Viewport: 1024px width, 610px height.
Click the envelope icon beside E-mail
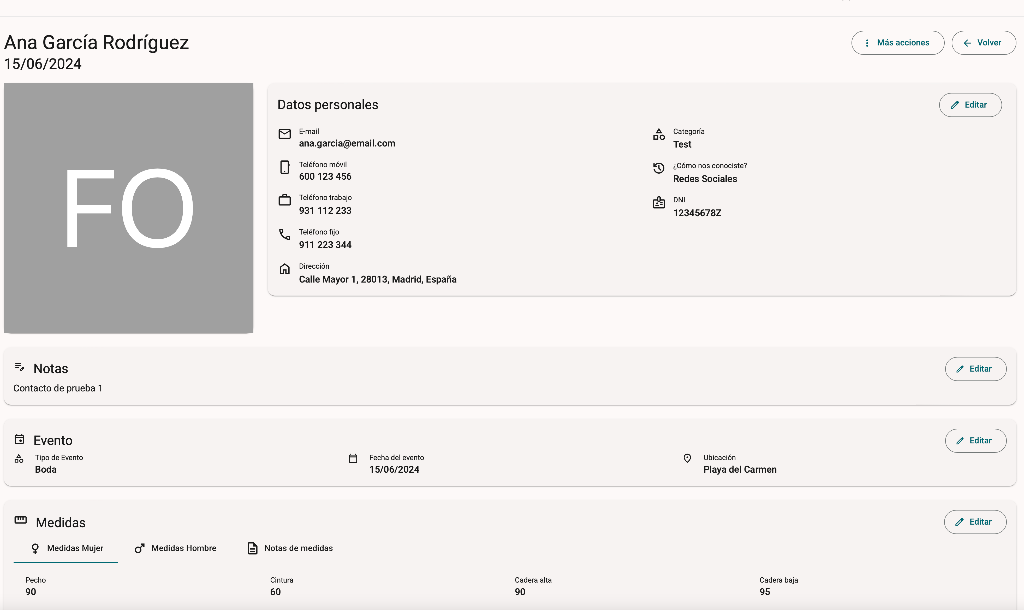tap(285, 134)
